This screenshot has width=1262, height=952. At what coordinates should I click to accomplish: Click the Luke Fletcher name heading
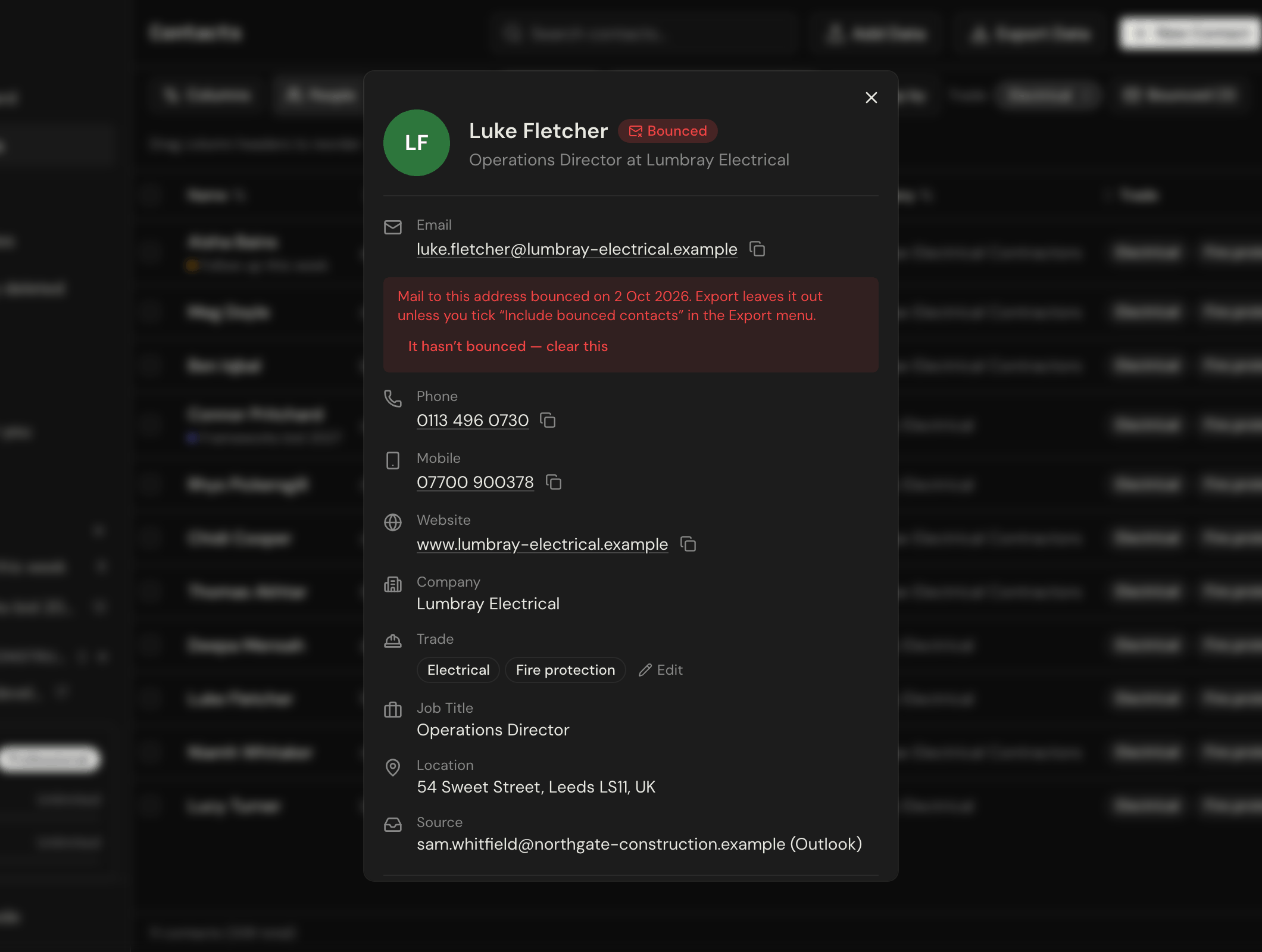tap(539, 131)
